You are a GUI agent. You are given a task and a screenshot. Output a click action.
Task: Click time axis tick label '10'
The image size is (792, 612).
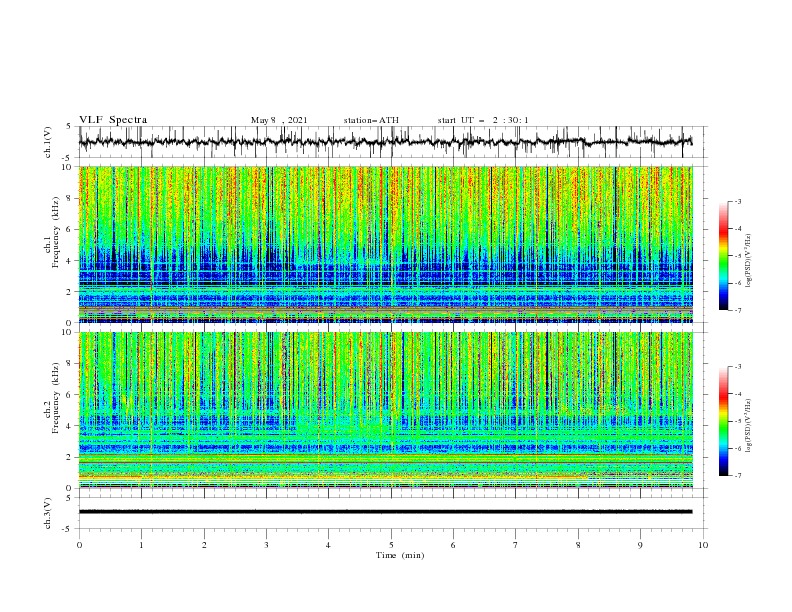pyautogui.click(x=703, y=545)
